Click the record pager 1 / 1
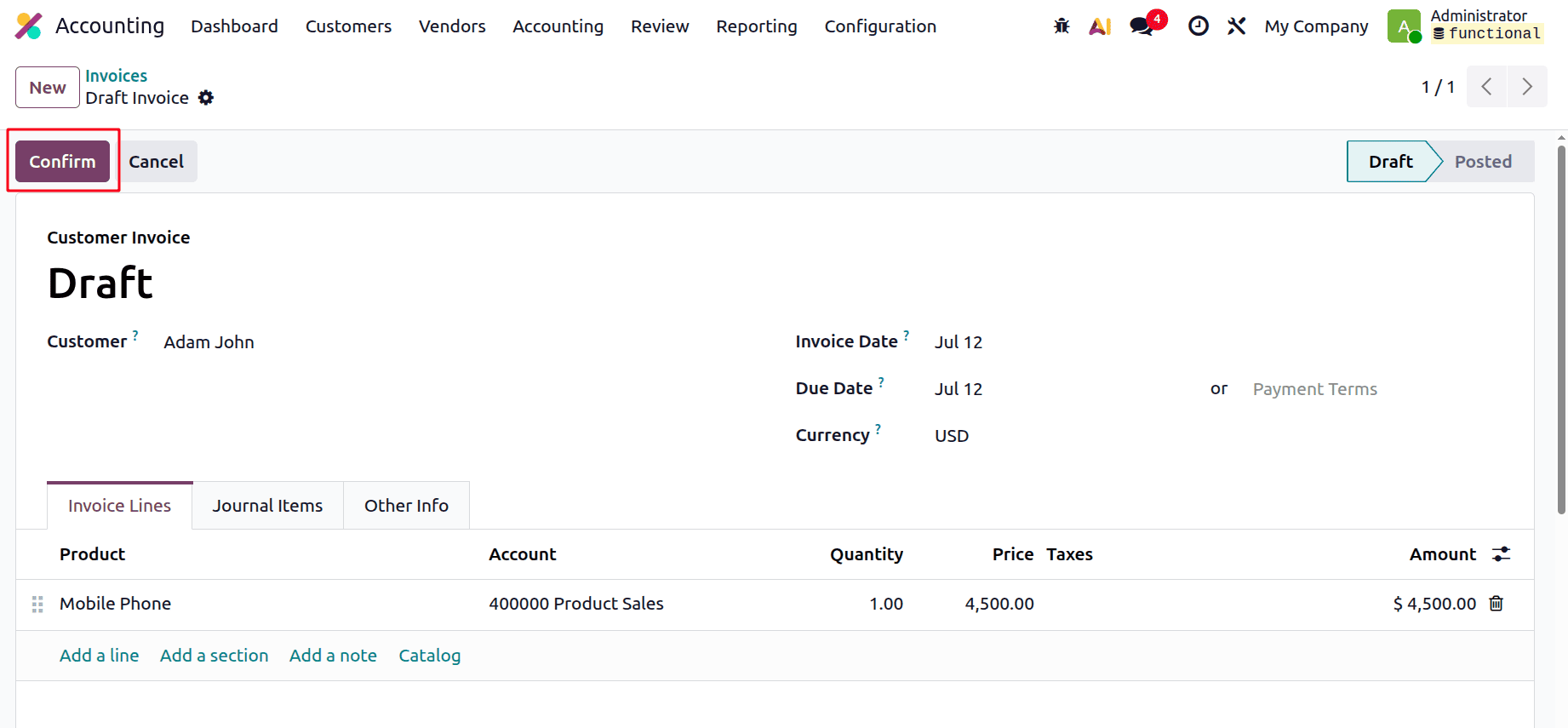 pos(1438,88)
